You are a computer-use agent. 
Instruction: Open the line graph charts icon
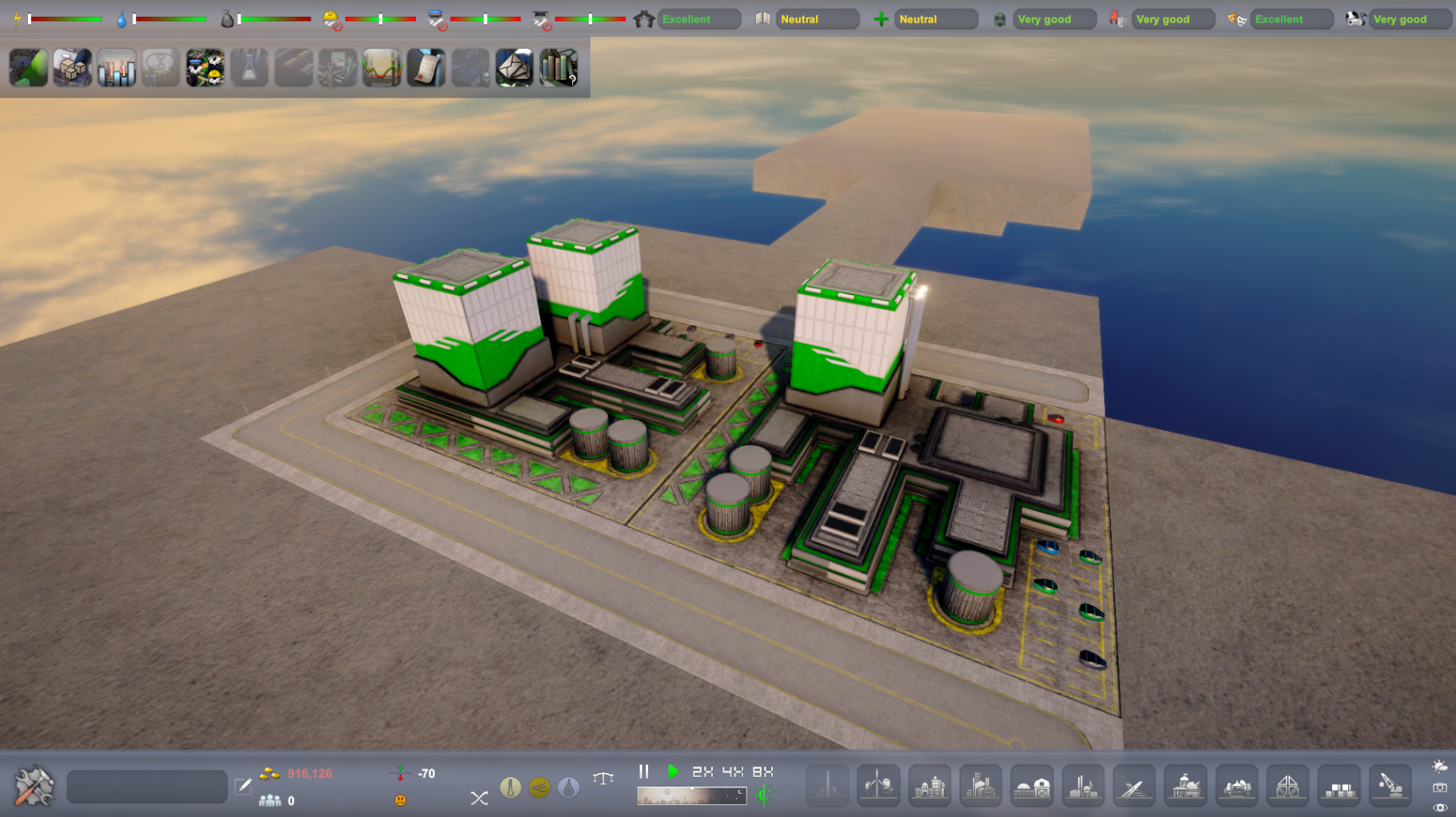382,68
